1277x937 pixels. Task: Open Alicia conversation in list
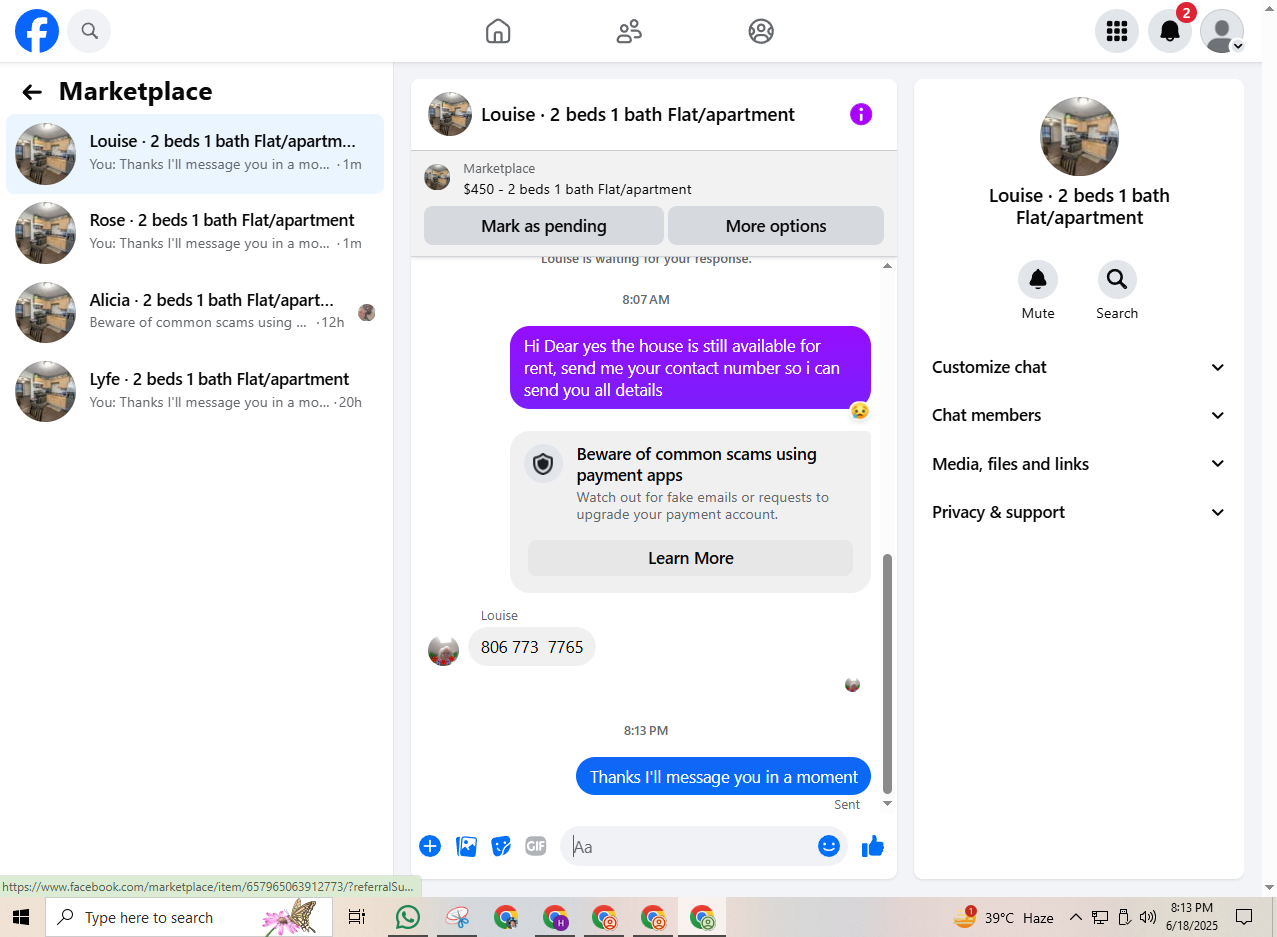click(195, 311)
